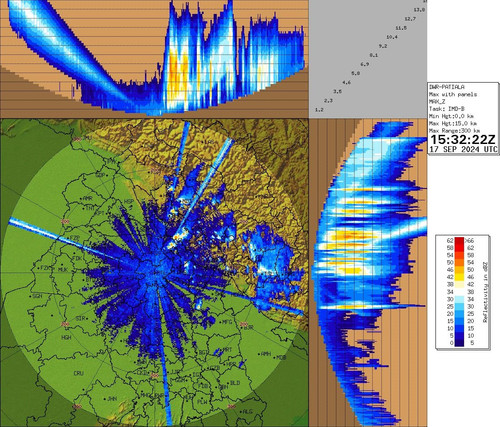Click the SIR station label on map
Screen dimensions: 500x427
point(80,318)
